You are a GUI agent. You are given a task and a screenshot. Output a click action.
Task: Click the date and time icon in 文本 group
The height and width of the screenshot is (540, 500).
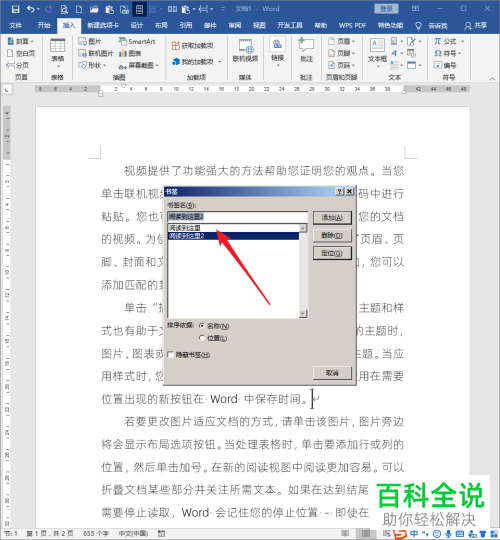click(x=411, y=53)
